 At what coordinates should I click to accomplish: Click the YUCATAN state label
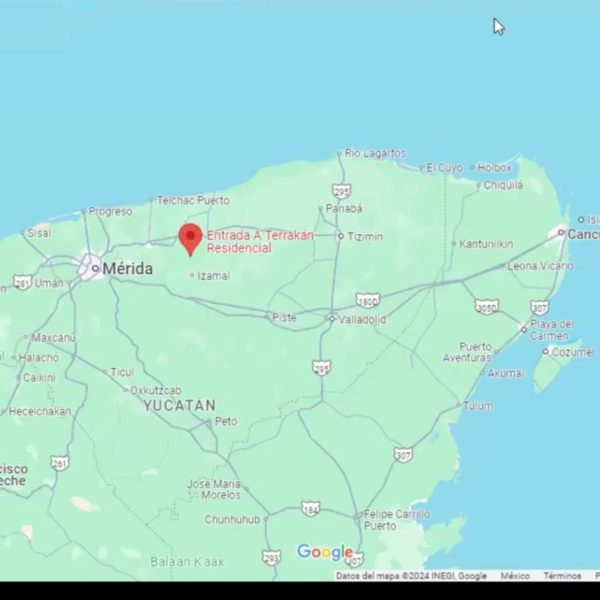(x=180, y=406)
